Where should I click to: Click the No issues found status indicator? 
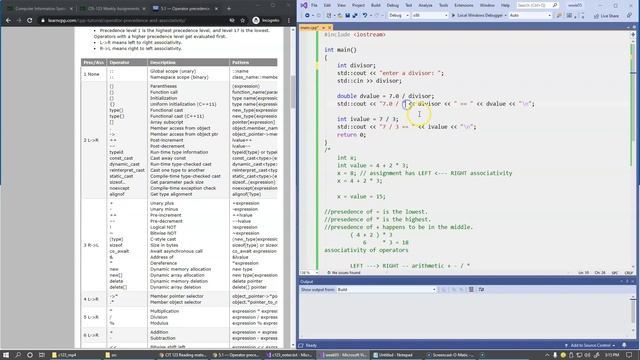coord(344,273)
